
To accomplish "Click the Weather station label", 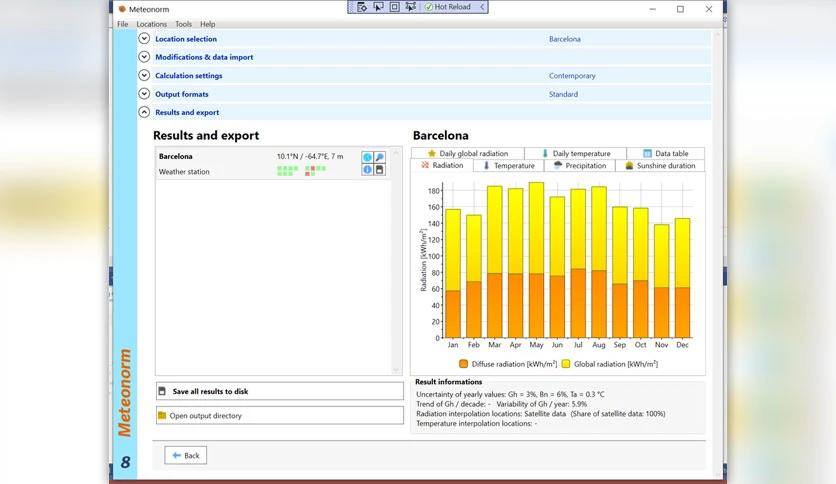I will point(184,172).
